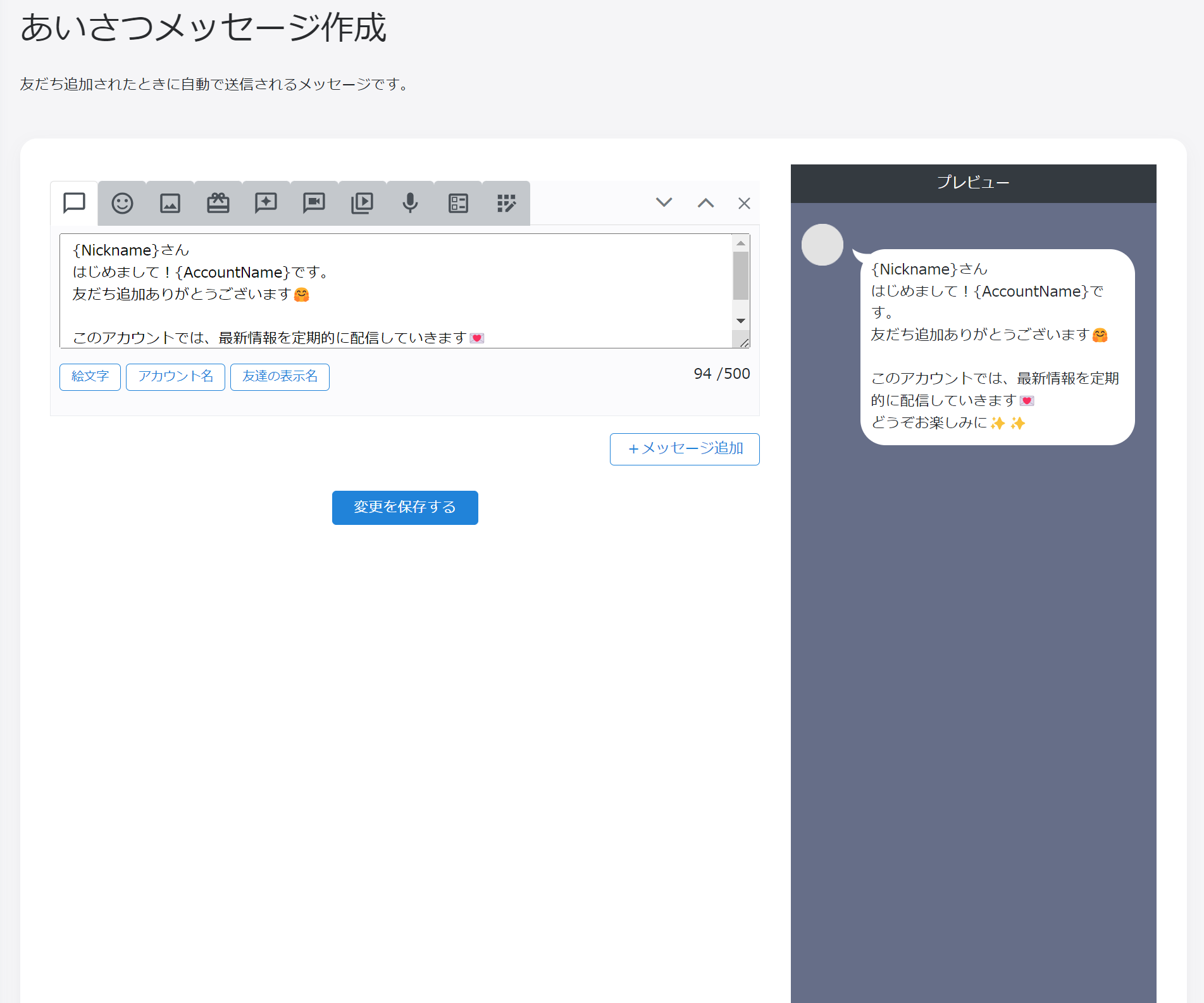The image size is (1204, 1003).
Task: Remove this message block with X
Action: click(x=744, y=203)
